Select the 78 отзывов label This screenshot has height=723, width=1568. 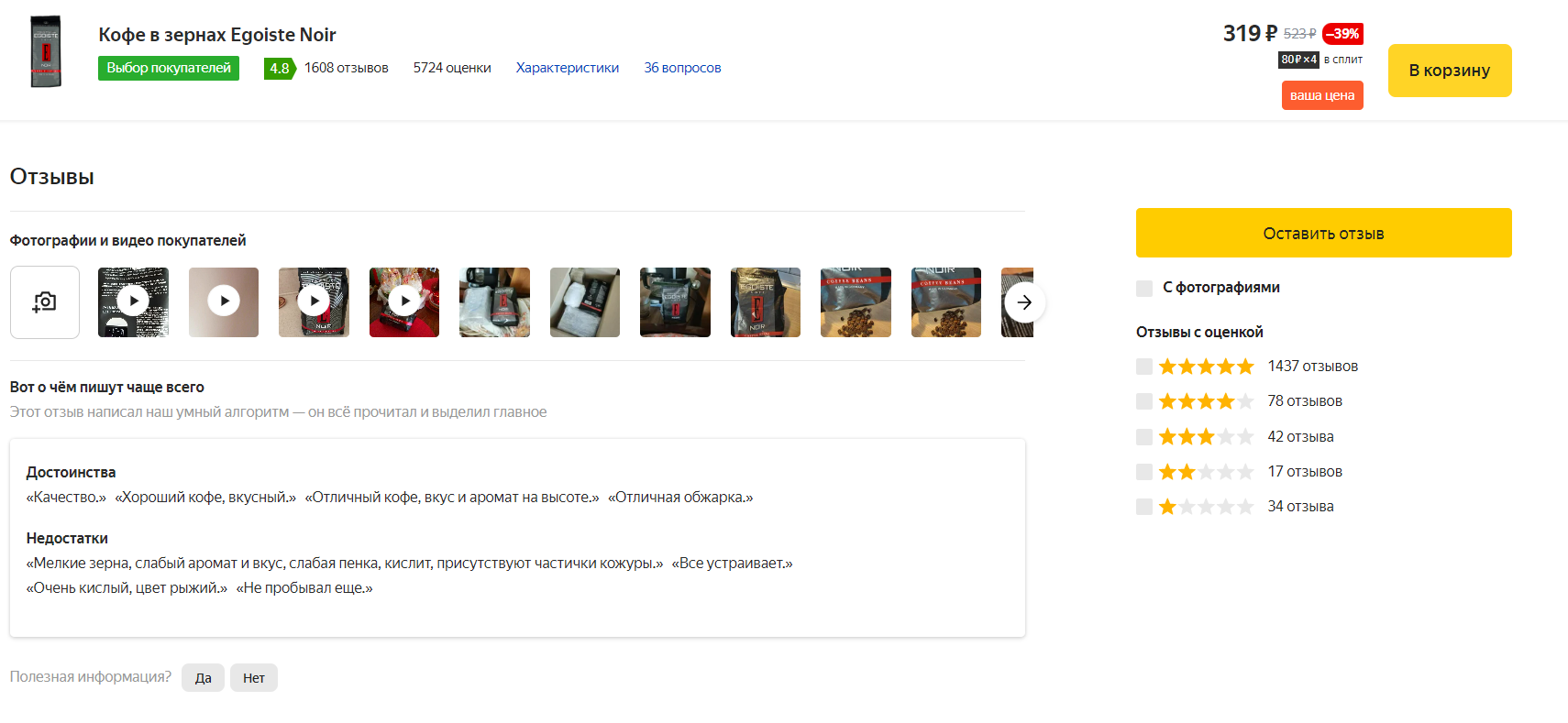coord(1305,401)
